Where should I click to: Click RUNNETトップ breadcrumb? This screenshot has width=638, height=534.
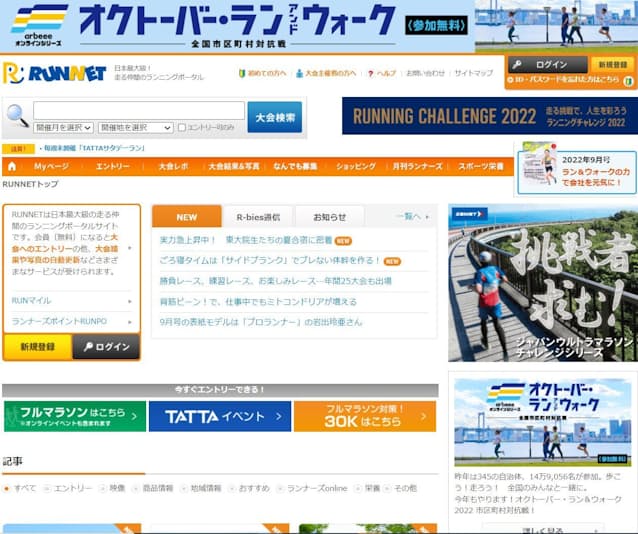31,184
